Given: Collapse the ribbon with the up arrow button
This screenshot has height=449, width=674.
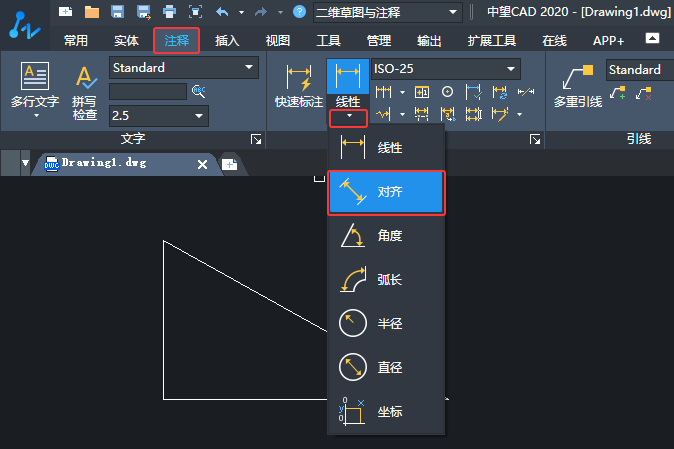Looking at the screenshot, I should 652,38.
